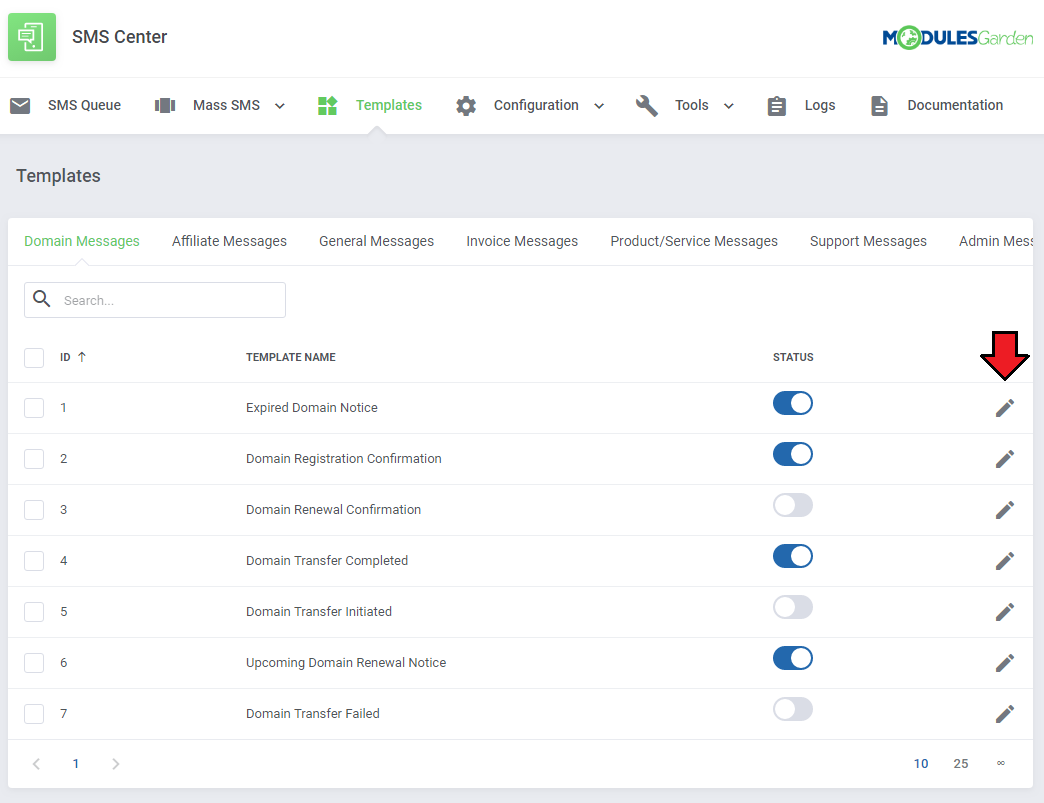1044x803 pixels.
Task: Click 'Domain Transfer Failed' name
Action: (312, 714)
